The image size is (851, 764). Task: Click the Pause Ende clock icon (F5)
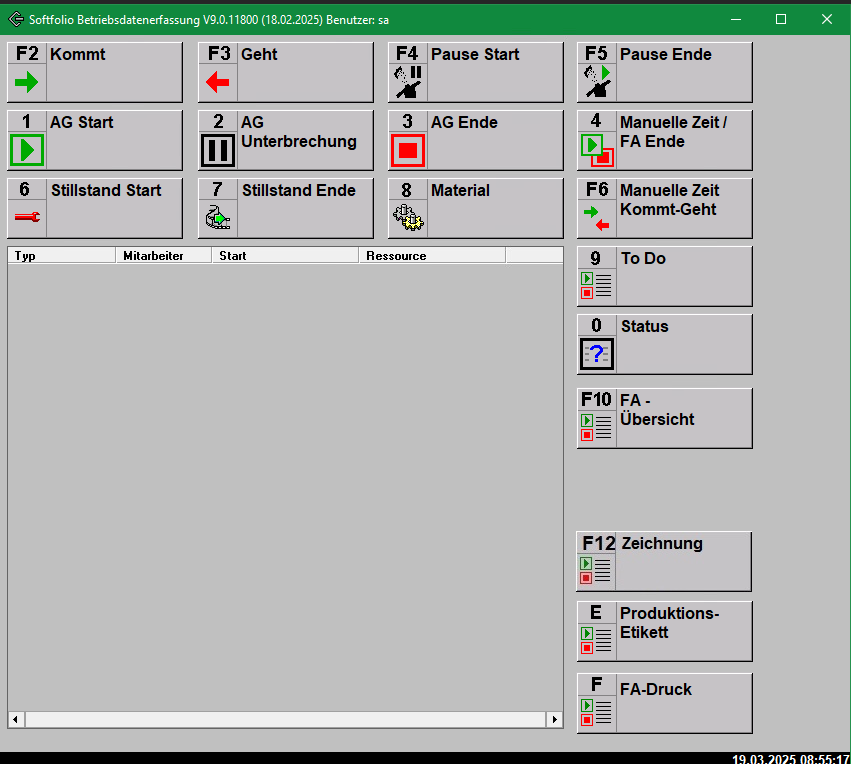click(x=596, y=82)
